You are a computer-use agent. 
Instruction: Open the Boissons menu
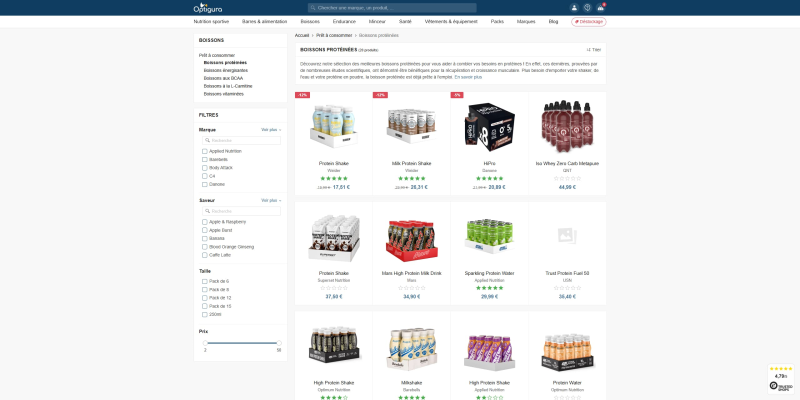click(310, 22)
